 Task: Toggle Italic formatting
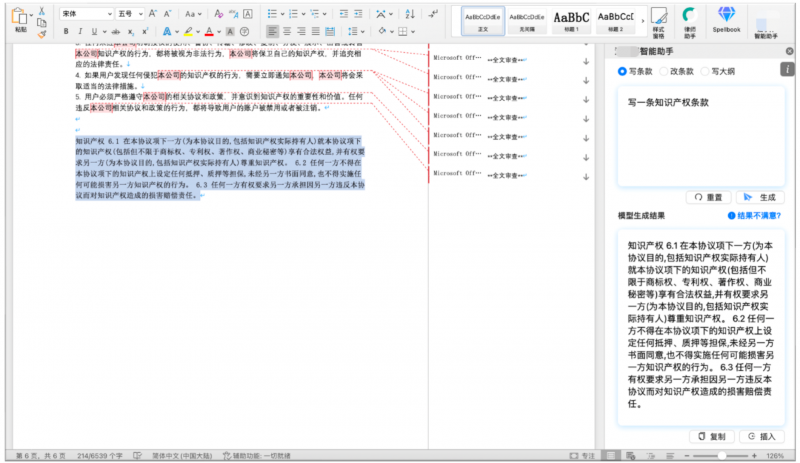point(80,32)
